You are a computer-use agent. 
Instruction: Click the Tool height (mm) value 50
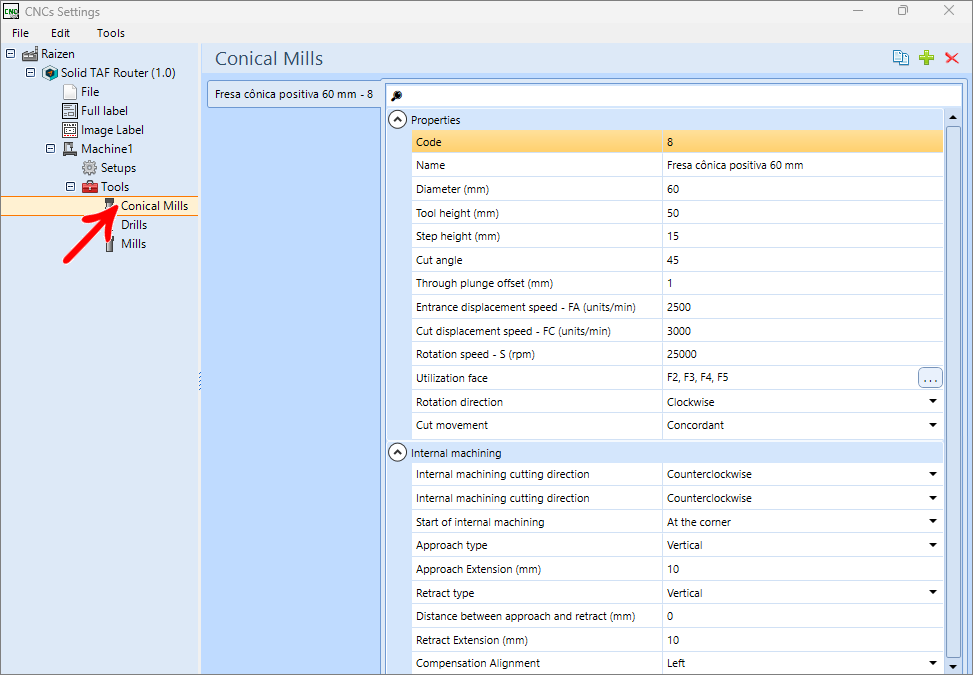[x=802, y=213]
